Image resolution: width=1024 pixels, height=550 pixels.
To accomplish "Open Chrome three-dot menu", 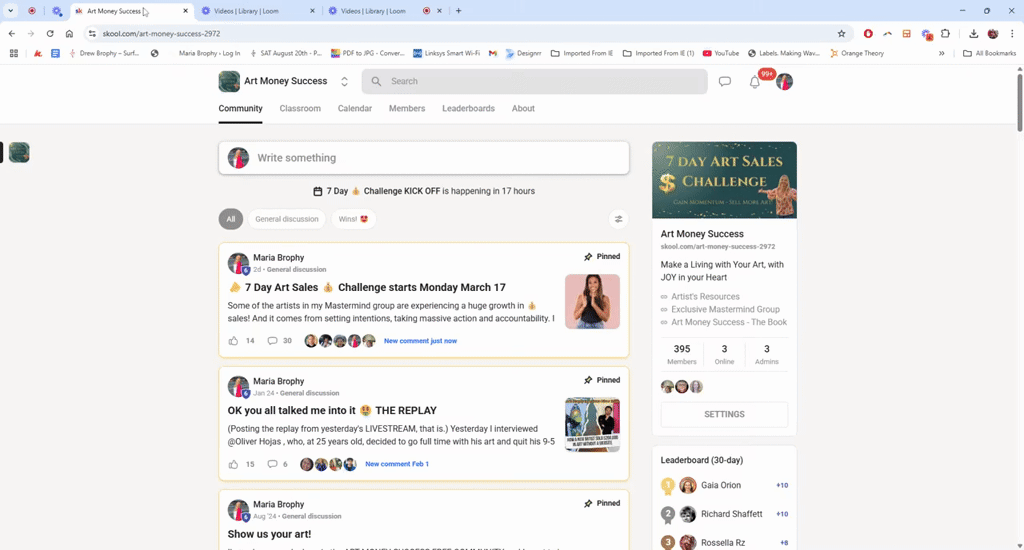I will [1012, 33].
